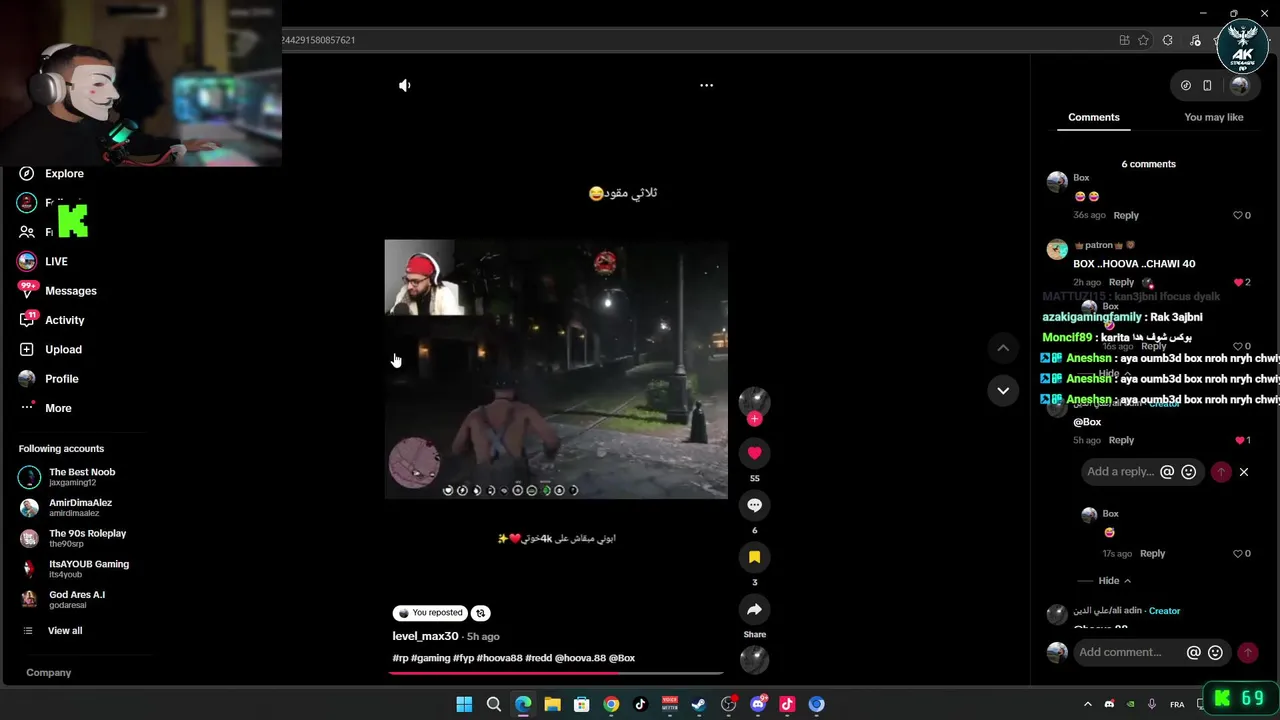Go to previous video with up chevron
Image resolution: width=1280 pixels, height=720 pixels.
point(1002,347)
